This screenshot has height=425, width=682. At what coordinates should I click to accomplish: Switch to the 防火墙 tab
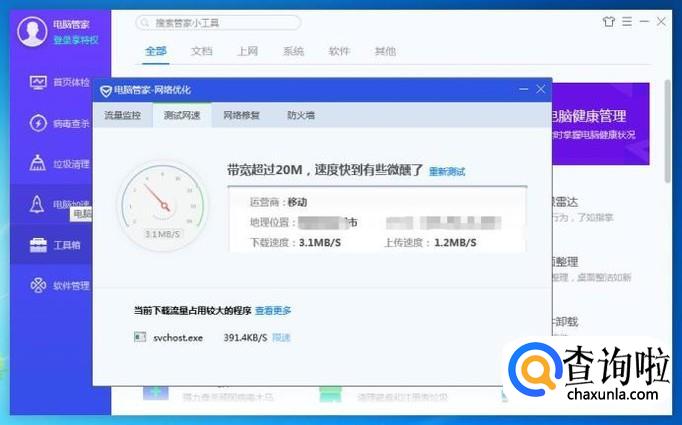pos(301,115)
